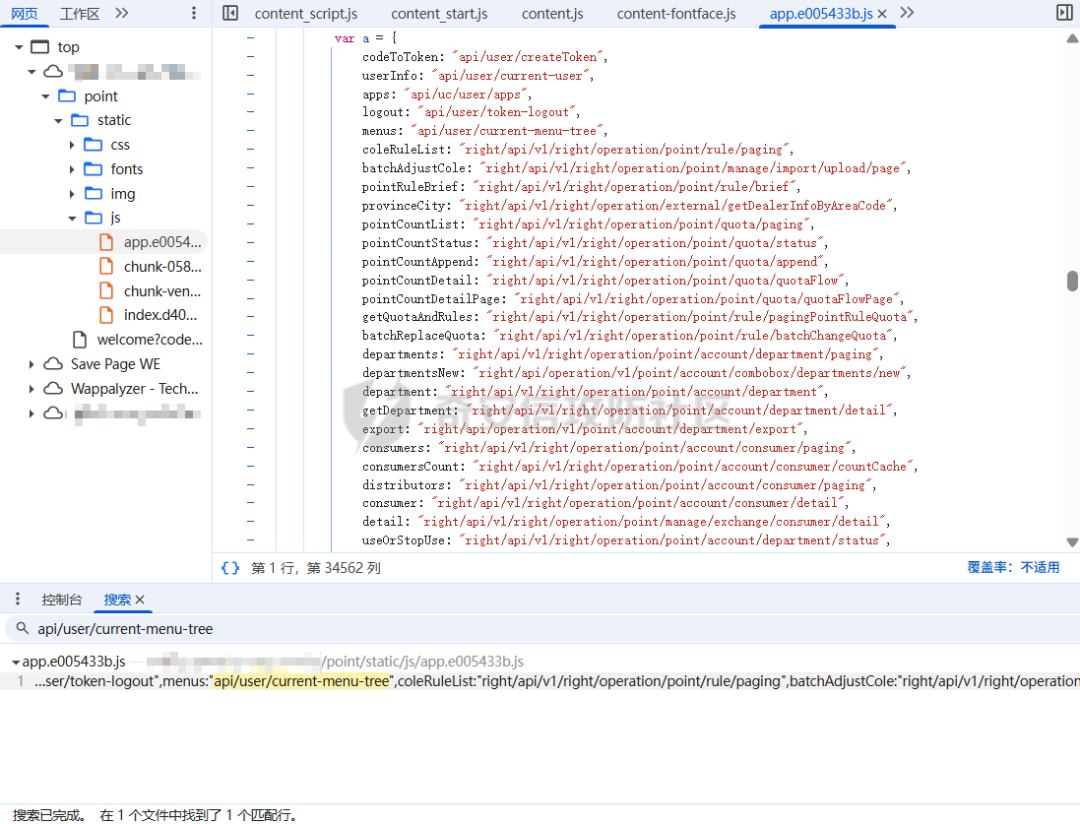This screenshot has height=824, width=1080.
Task: Open the drawer three-dot menu beside 控制台
Action: (18, 599)
